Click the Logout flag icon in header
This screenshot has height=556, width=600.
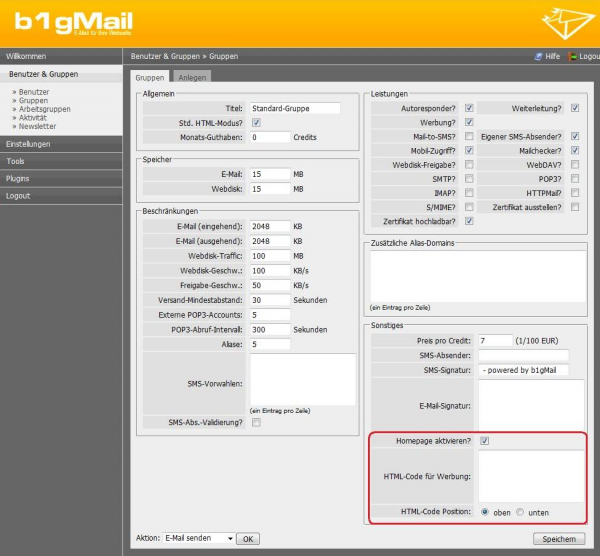(572, 57)
